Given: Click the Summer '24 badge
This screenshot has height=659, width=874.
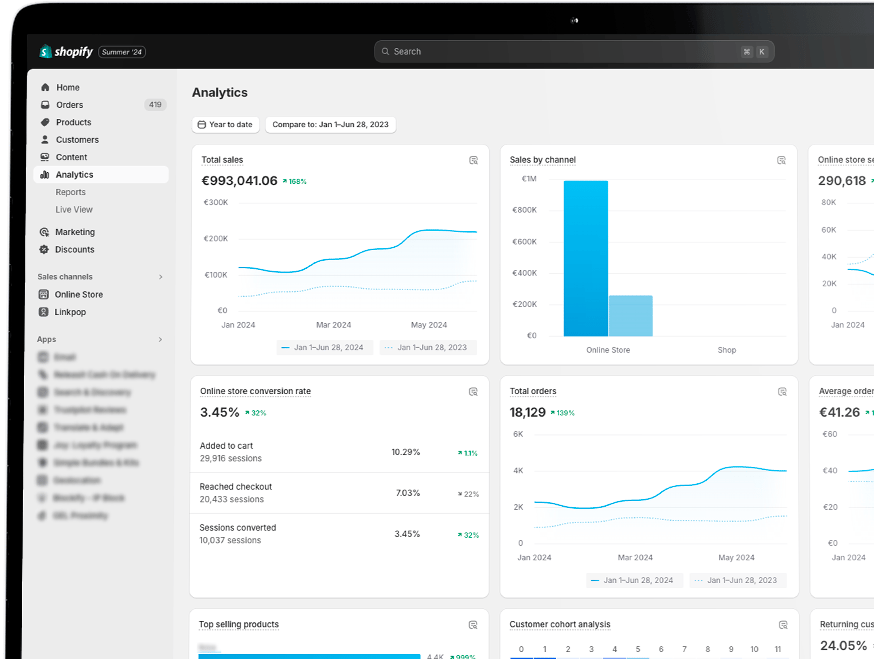Looking at the screenshot, I should pyautogui.click(x=122, y=52).
